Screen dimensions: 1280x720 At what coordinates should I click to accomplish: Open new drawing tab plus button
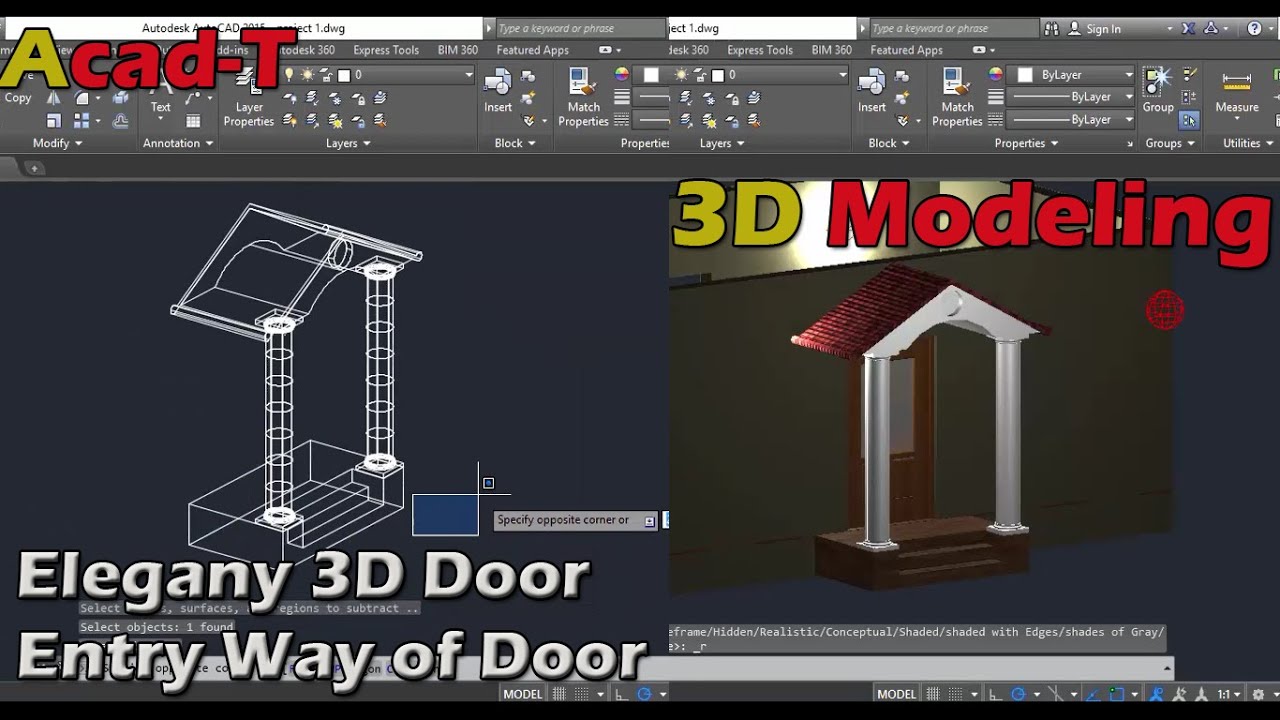[x=34, y=168]
